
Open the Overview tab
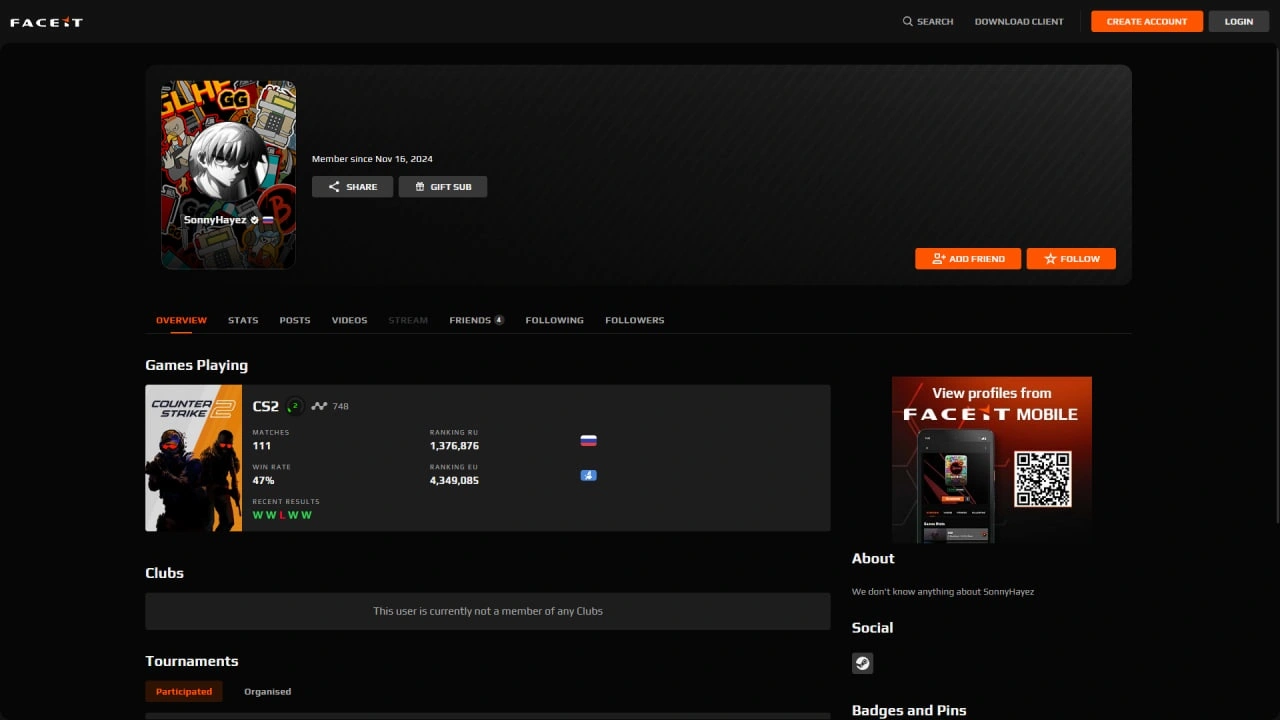point(181,320)
